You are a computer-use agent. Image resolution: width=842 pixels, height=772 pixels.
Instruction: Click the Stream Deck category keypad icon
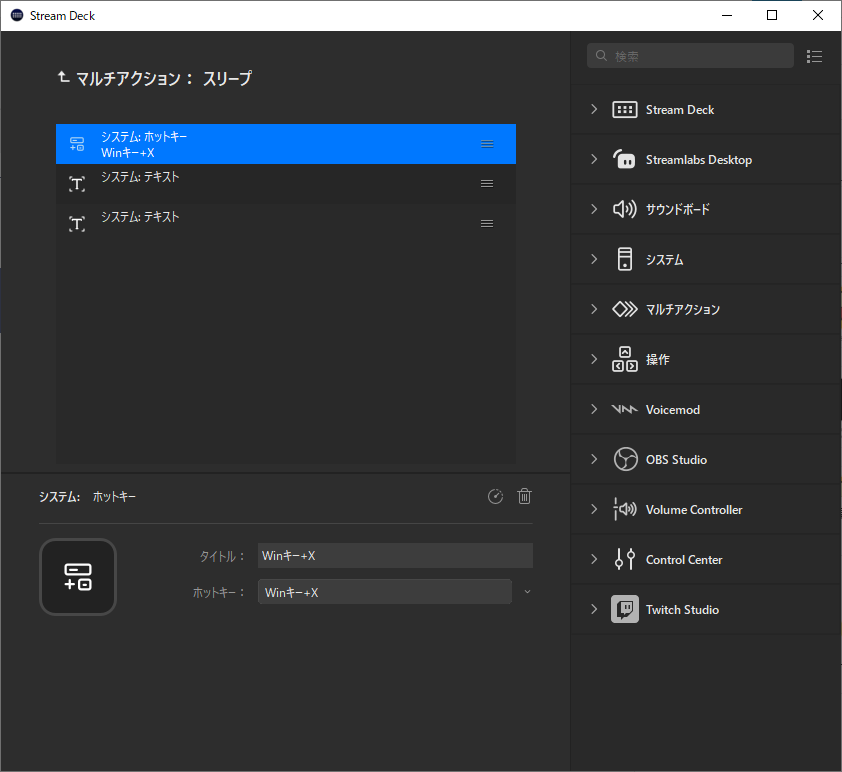click(x=625, y=110)
